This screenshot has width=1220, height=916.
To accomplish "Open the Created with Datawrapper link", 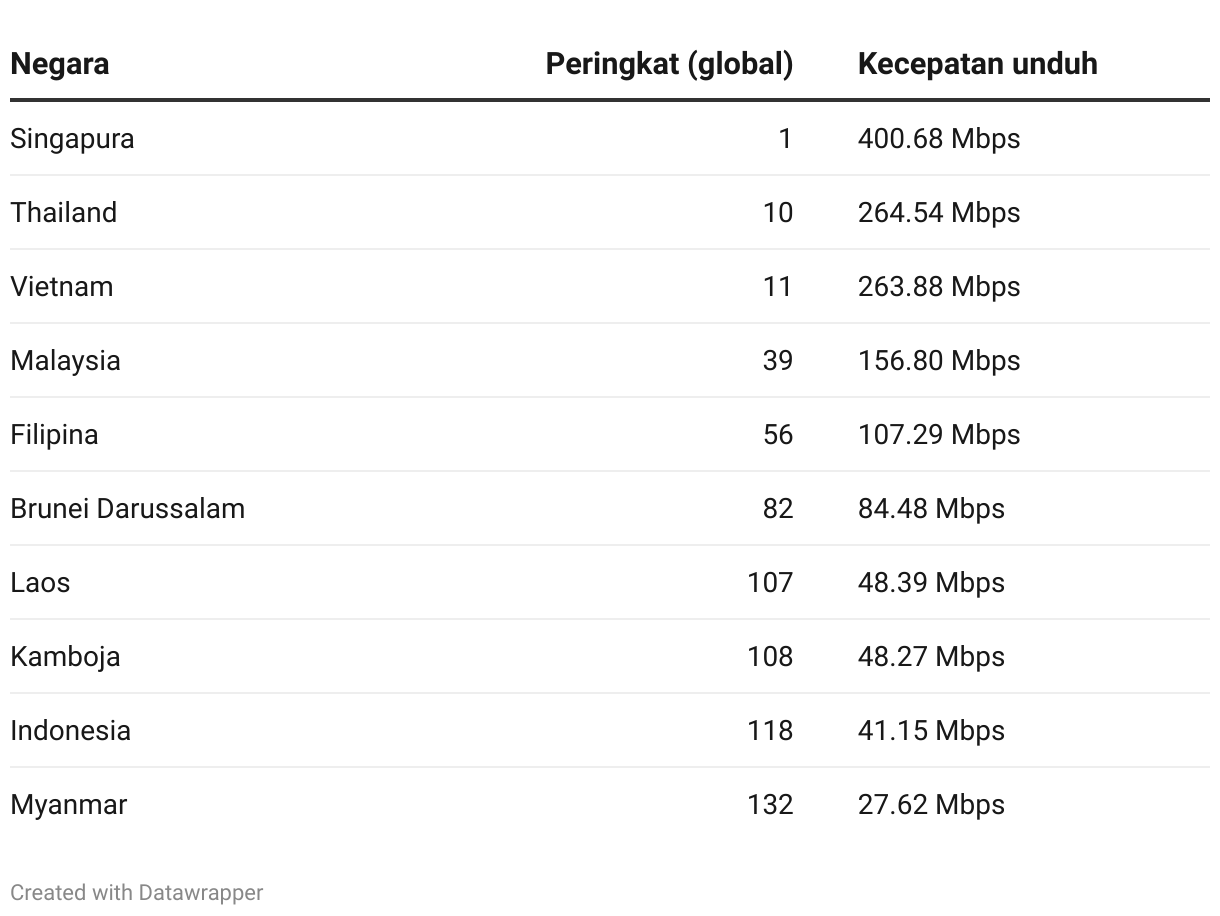I will click(x=137, y=892).
